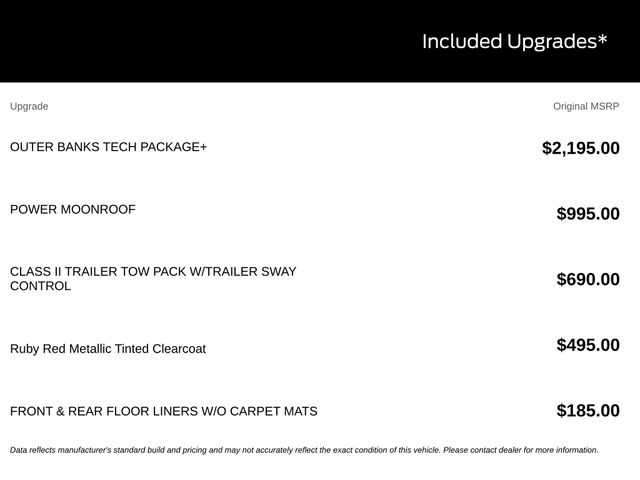The height and width of the screenshot is (480, 640).
Task: Click the $185.00 floor liners price
Action: [x=588, y=411]
